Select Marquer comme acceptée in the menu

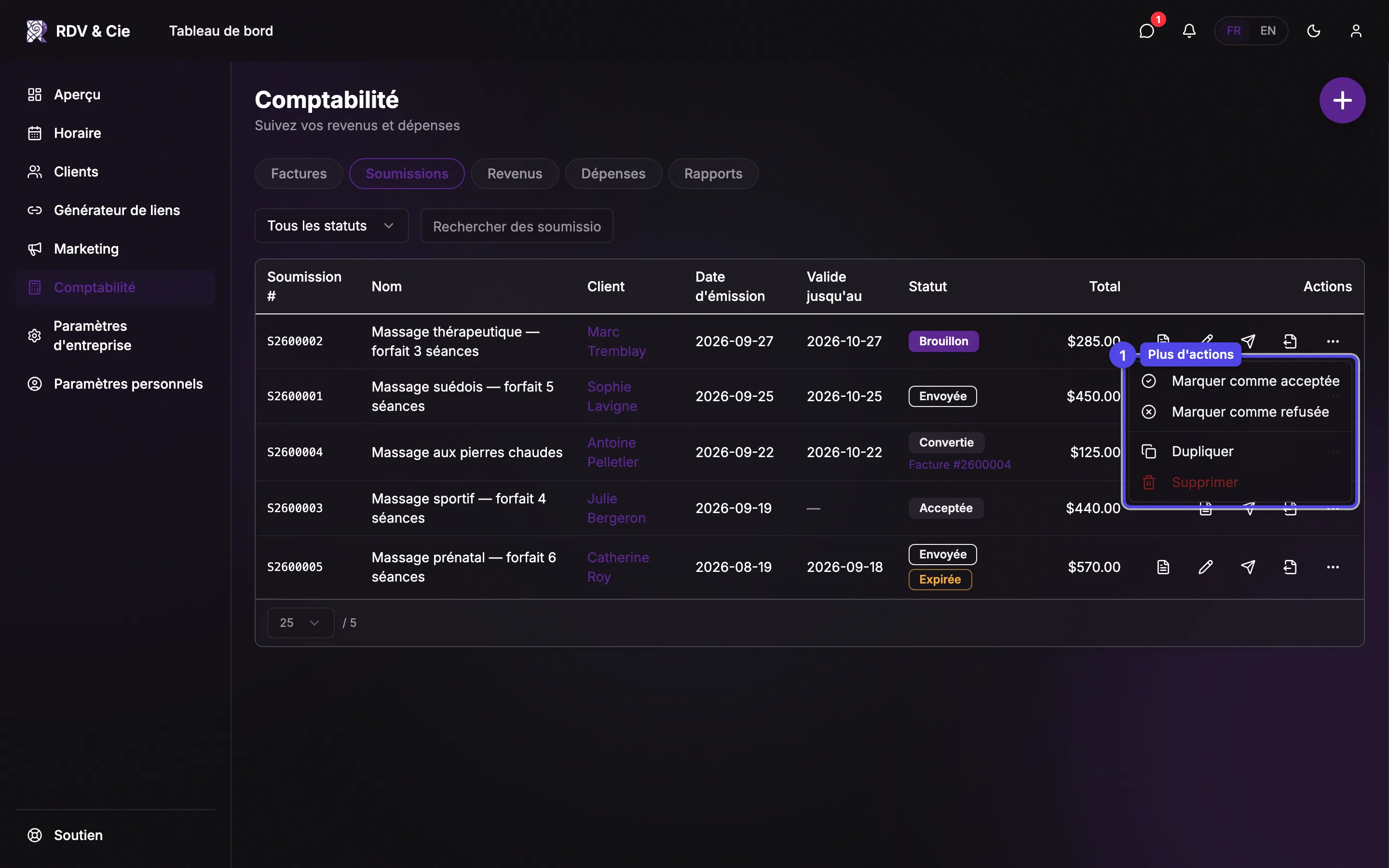[1240, 381]
